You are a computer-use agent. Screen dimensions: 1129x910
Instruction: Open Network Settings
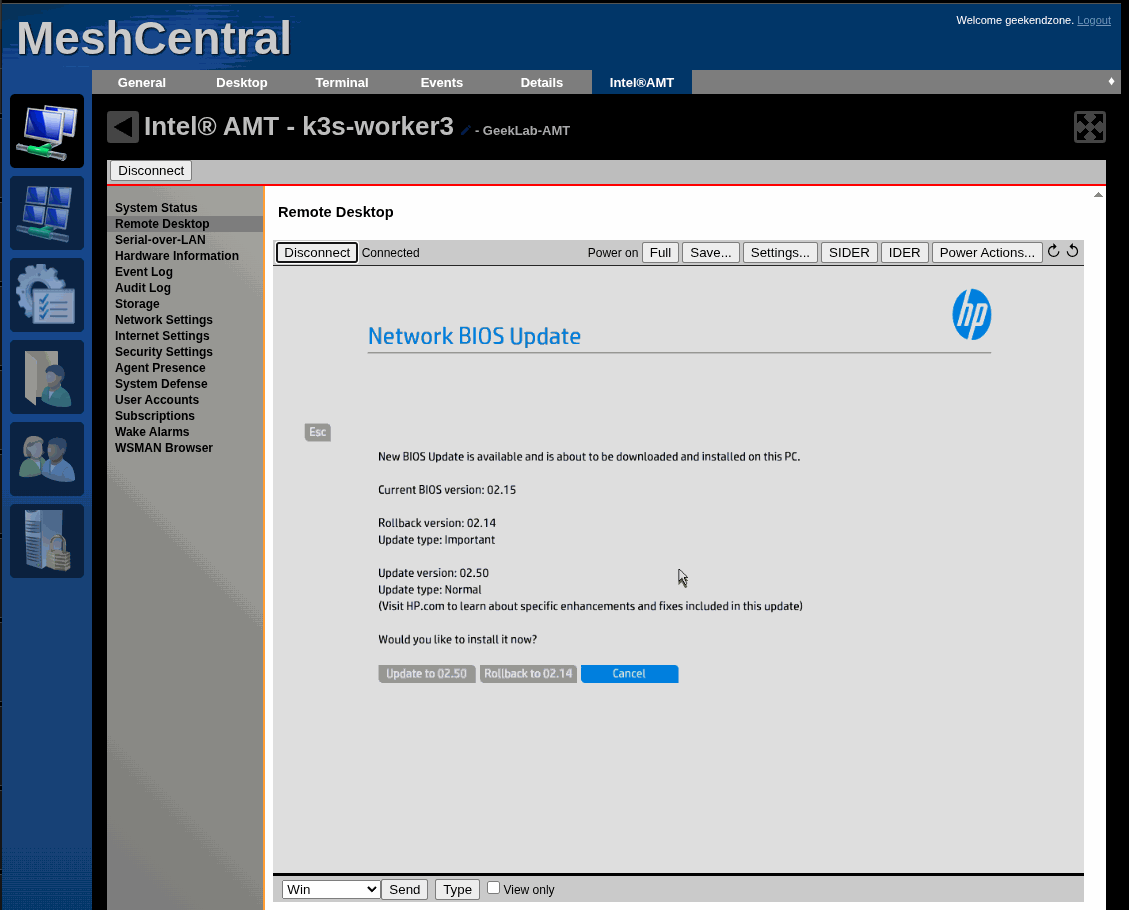163,320
